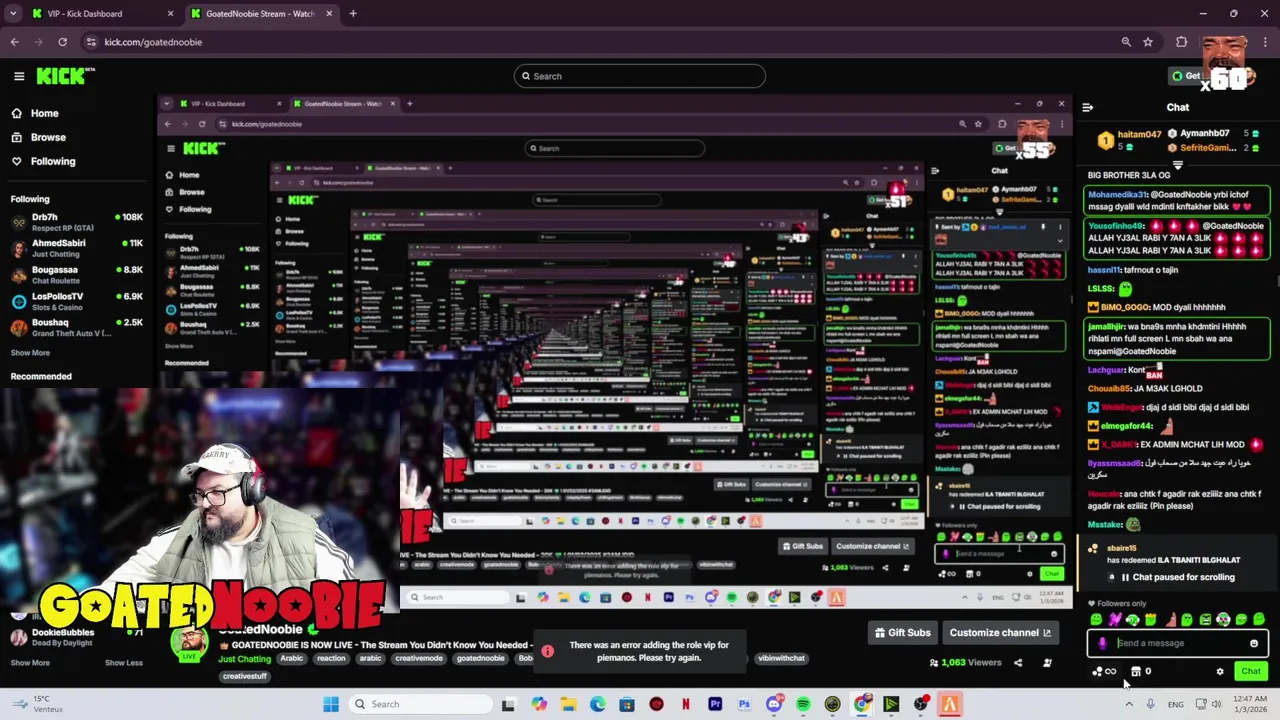The image size is (1280, 720).
Task: Send message with Chat button
Action: (x=1251, y=672)
